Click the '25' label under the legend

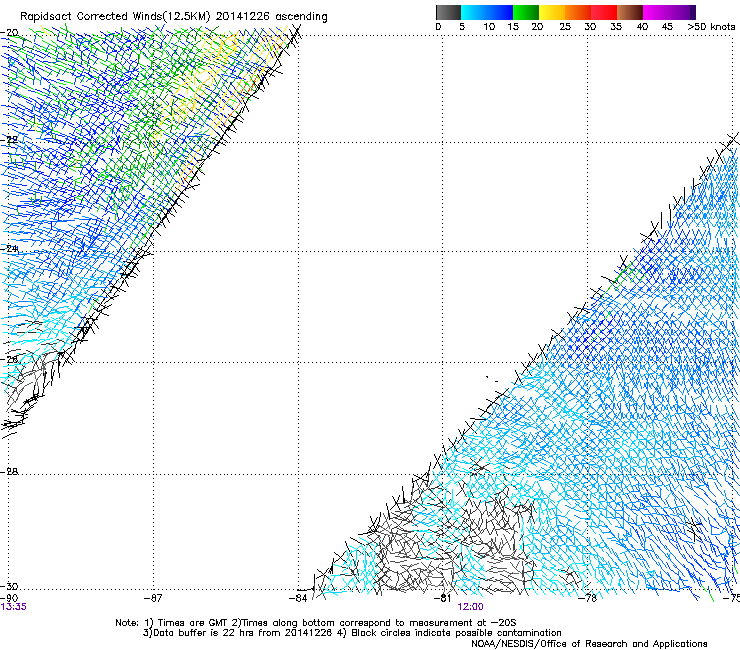(565, 27)
